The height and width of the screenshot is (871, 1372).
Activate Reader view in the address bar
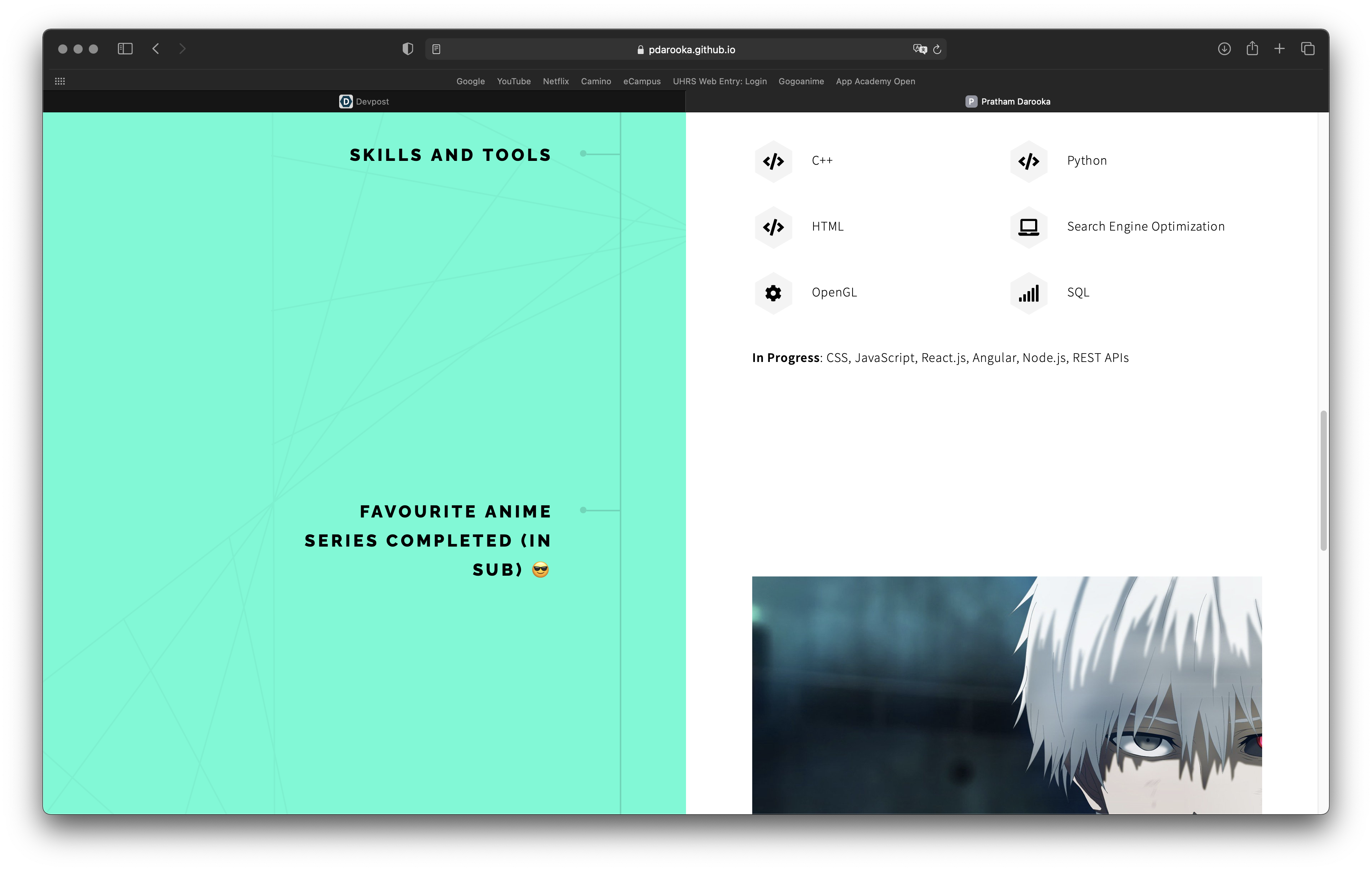(436, 49)
